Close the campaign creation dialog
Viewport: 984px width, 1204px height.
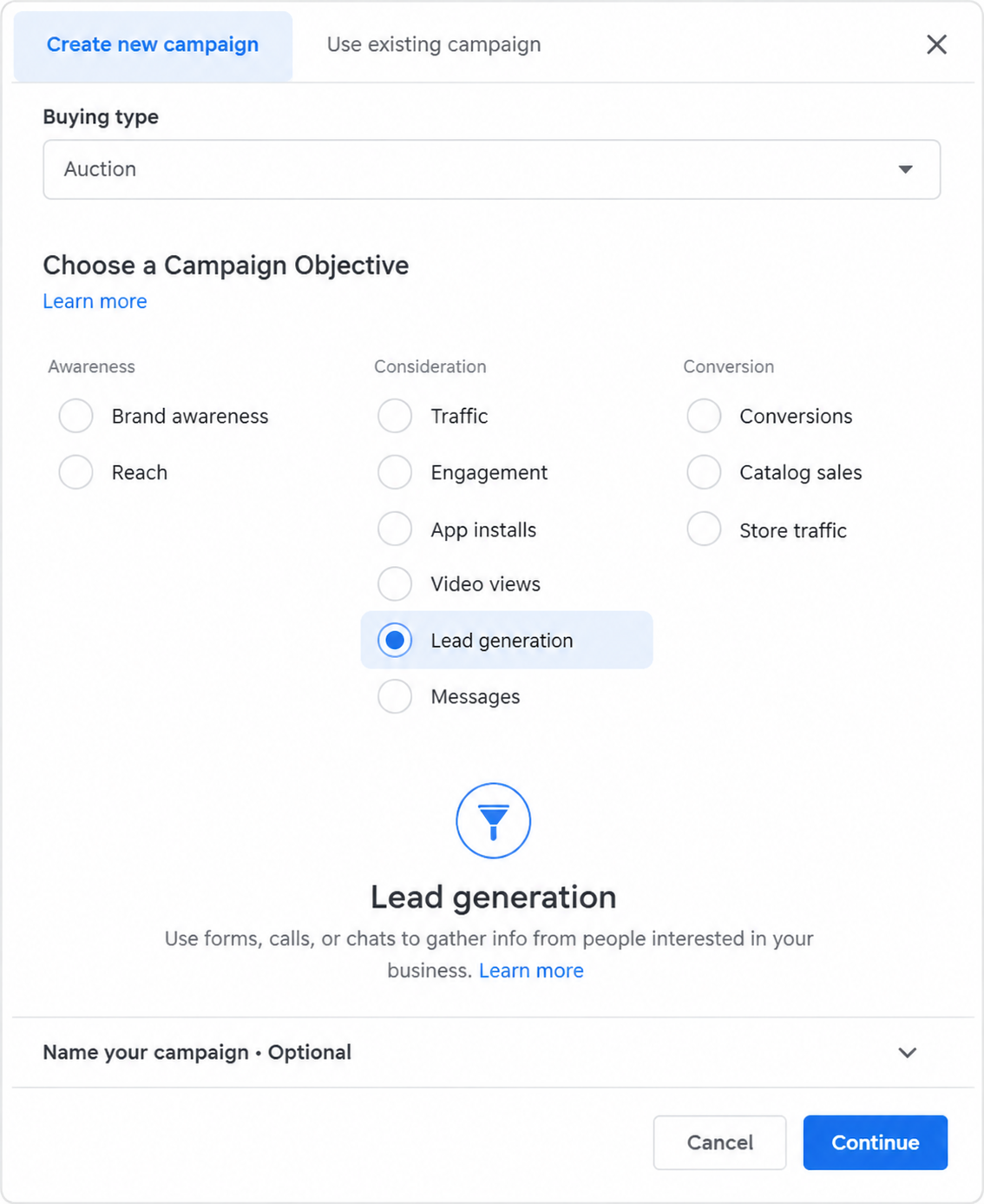click(x=936, y=44)
